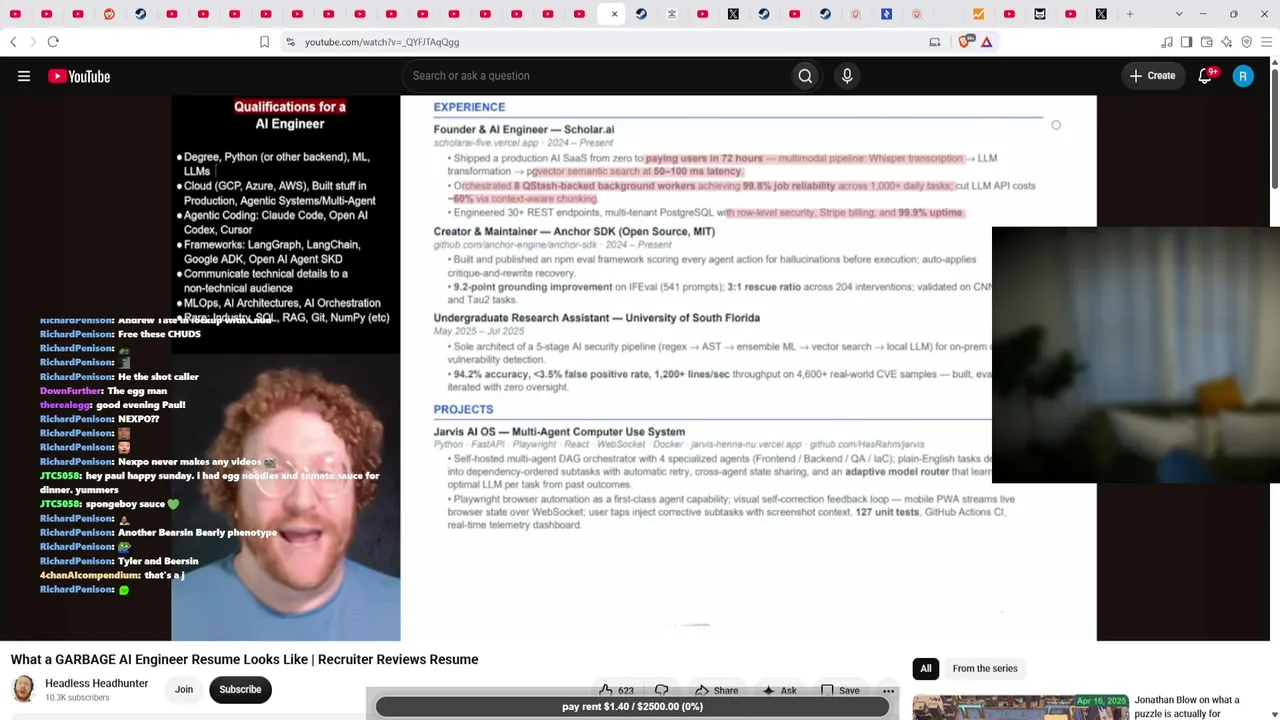
Task: Open the YouTube guide hamburger menu
Action: [x=24, y=76]
